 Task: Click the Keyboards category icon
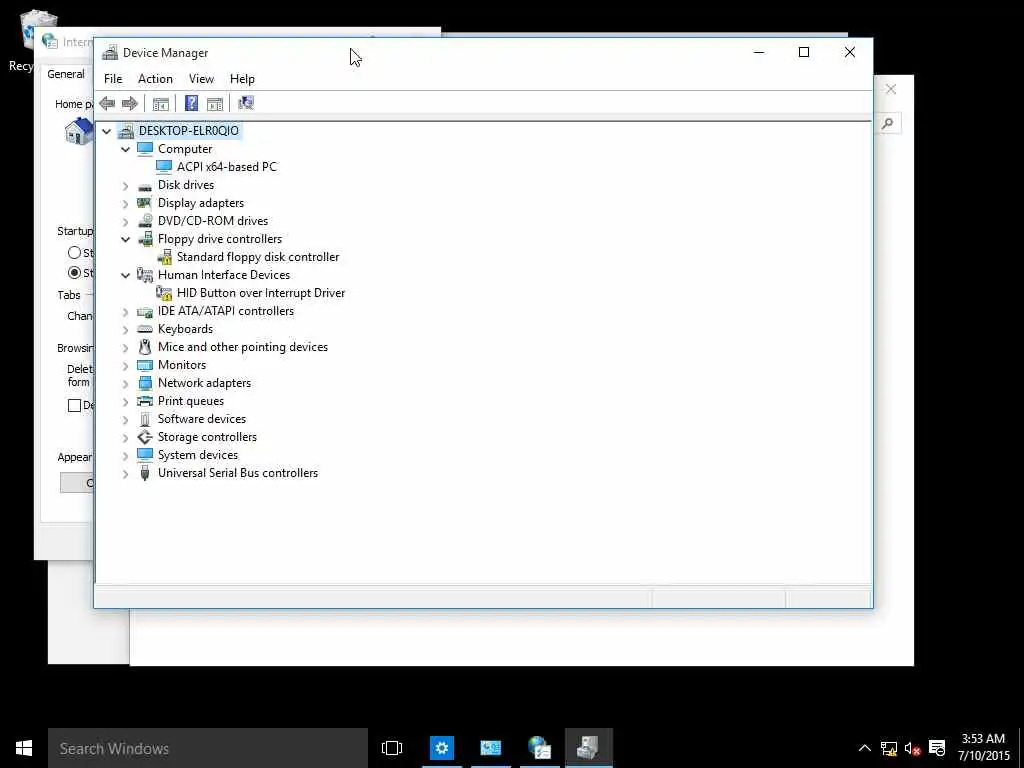[x=145, y=329]
